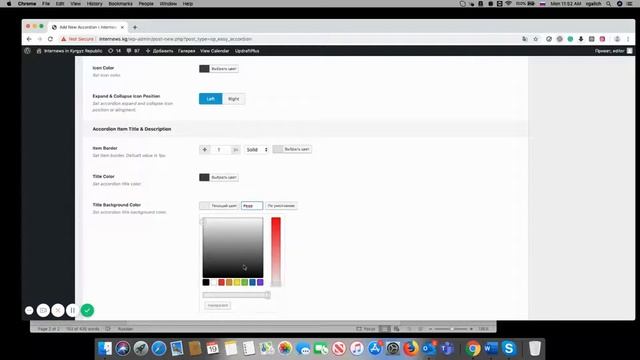Set icon position to Left

(211, 99)
